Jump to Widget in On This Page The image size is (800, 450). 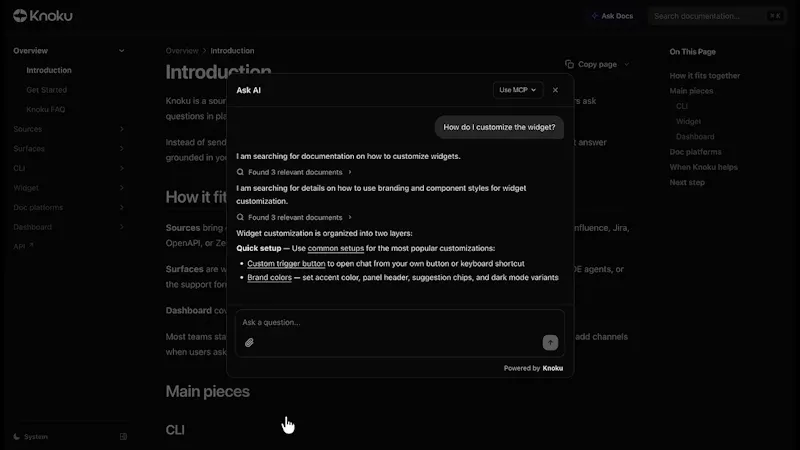point(688,121)
